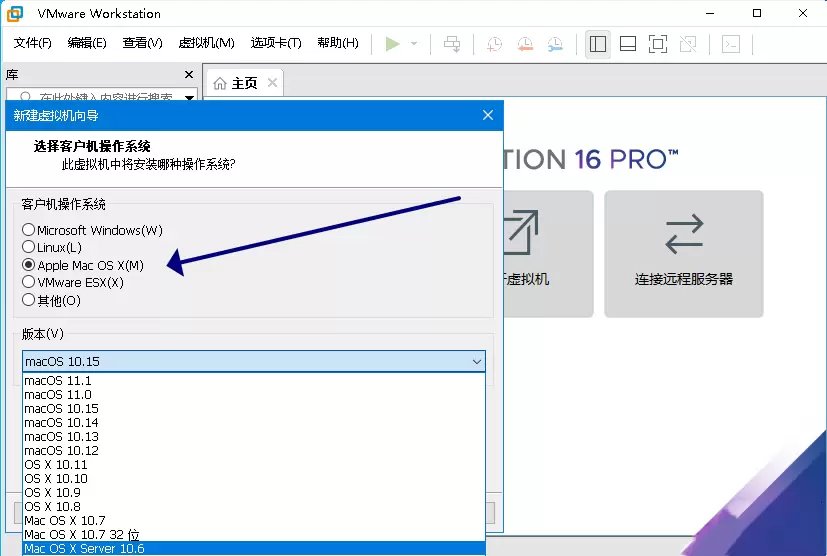Select Microsoft Windows(W) radio button

28,230
